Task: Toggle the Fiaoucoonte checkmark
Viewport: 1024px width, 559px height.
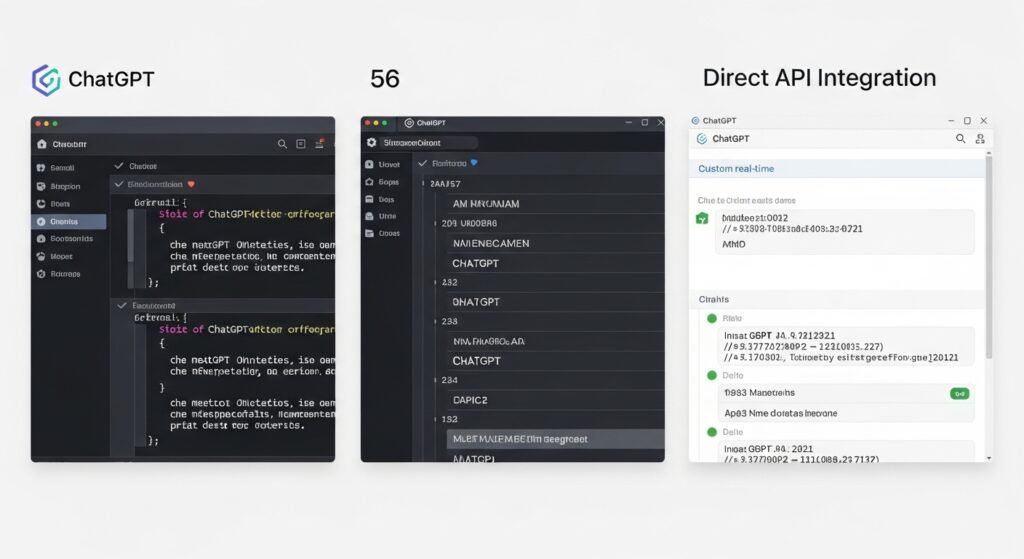Action: [121, 305]
